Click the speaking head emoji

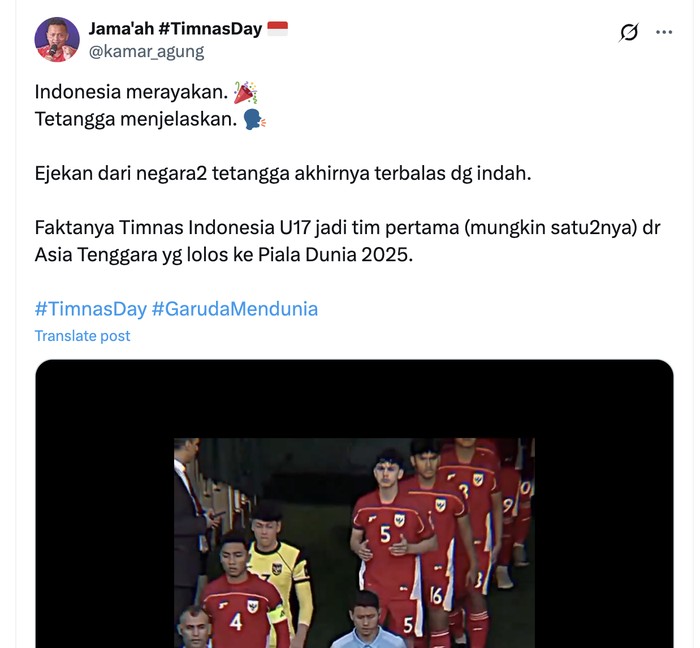point(254,120)
